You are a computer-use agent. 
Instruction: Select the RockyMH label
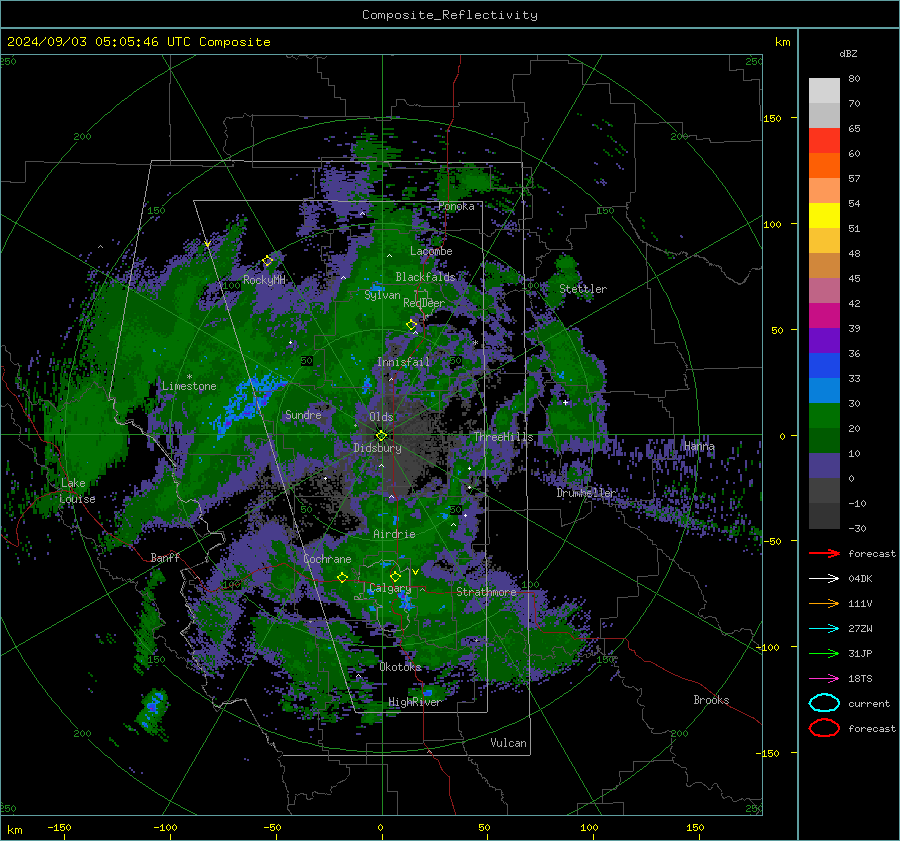(264, 280)
